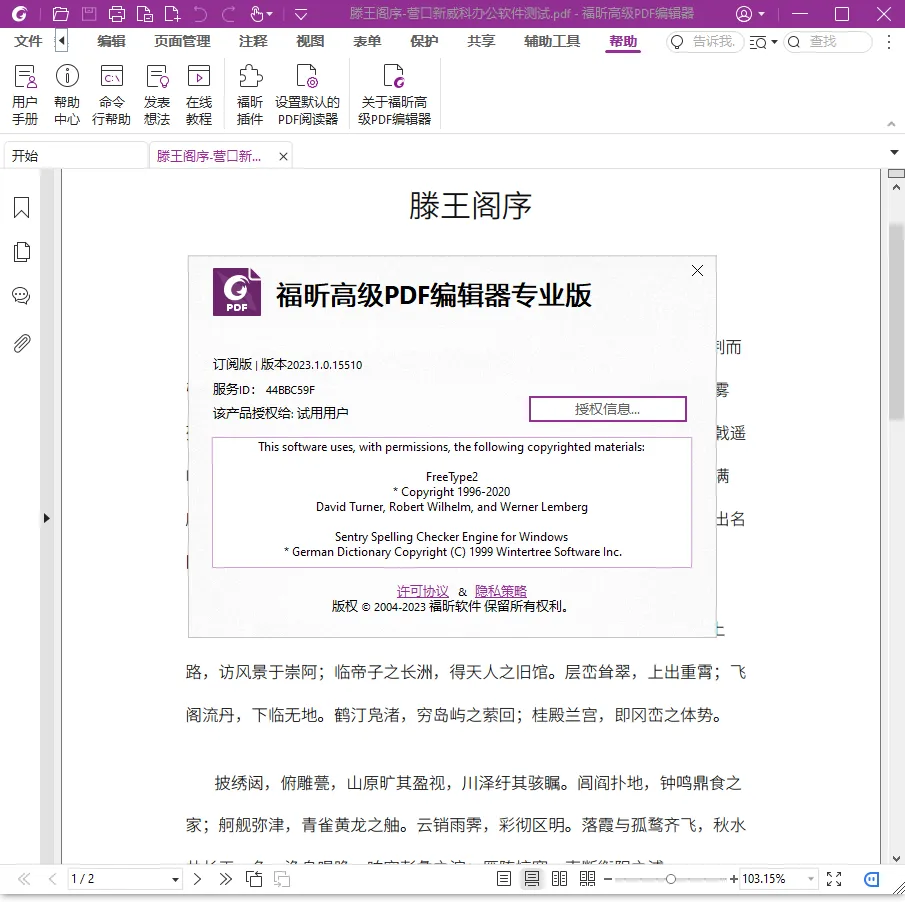Click Post Your Idea (发表想法)

[157, 95]
